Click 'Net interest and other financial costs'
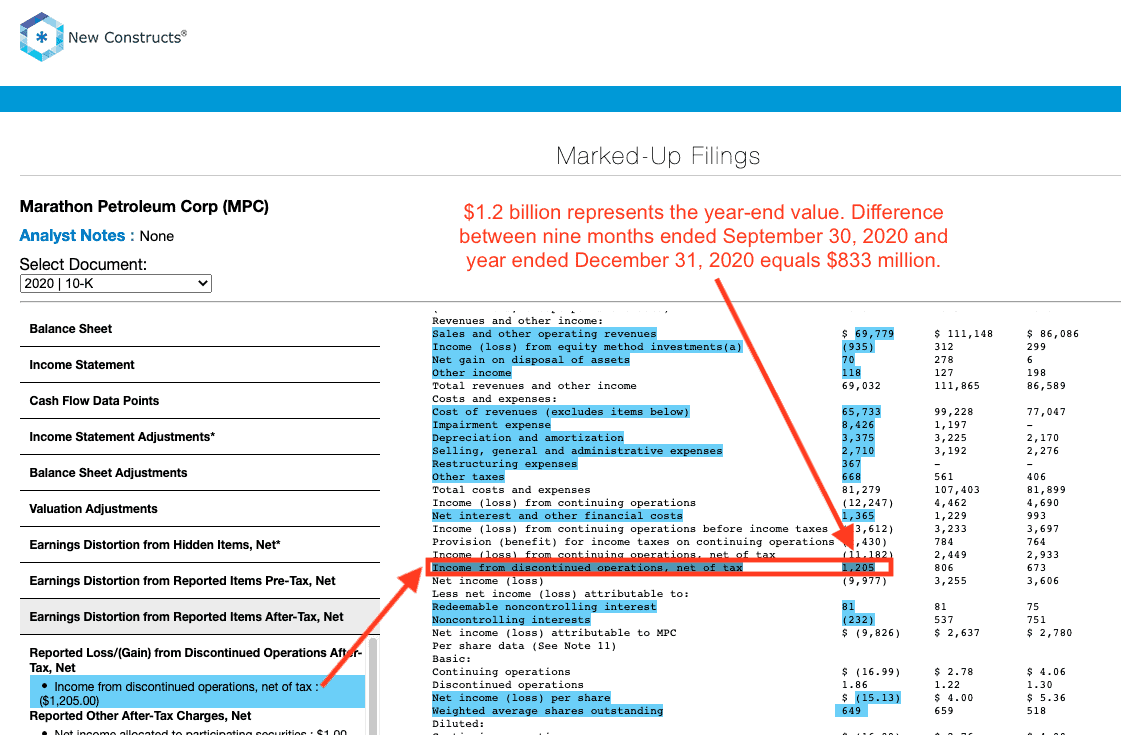 [x=557, y=516]
